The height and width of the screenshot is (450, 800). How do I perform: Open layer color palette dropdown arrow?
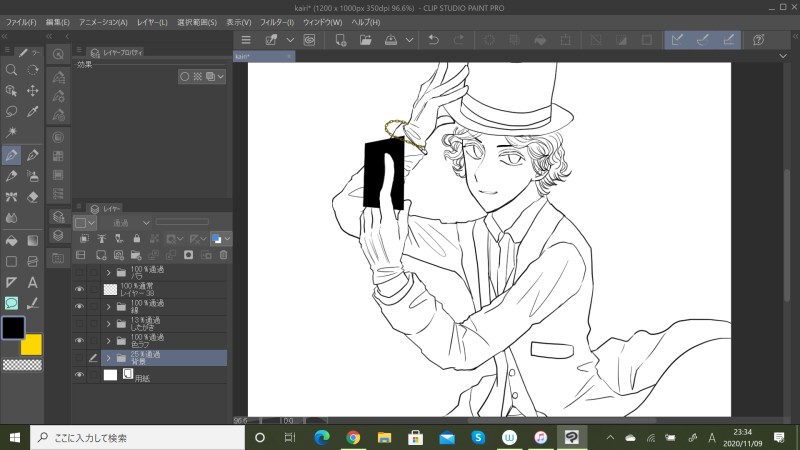[x=228, y=238]
